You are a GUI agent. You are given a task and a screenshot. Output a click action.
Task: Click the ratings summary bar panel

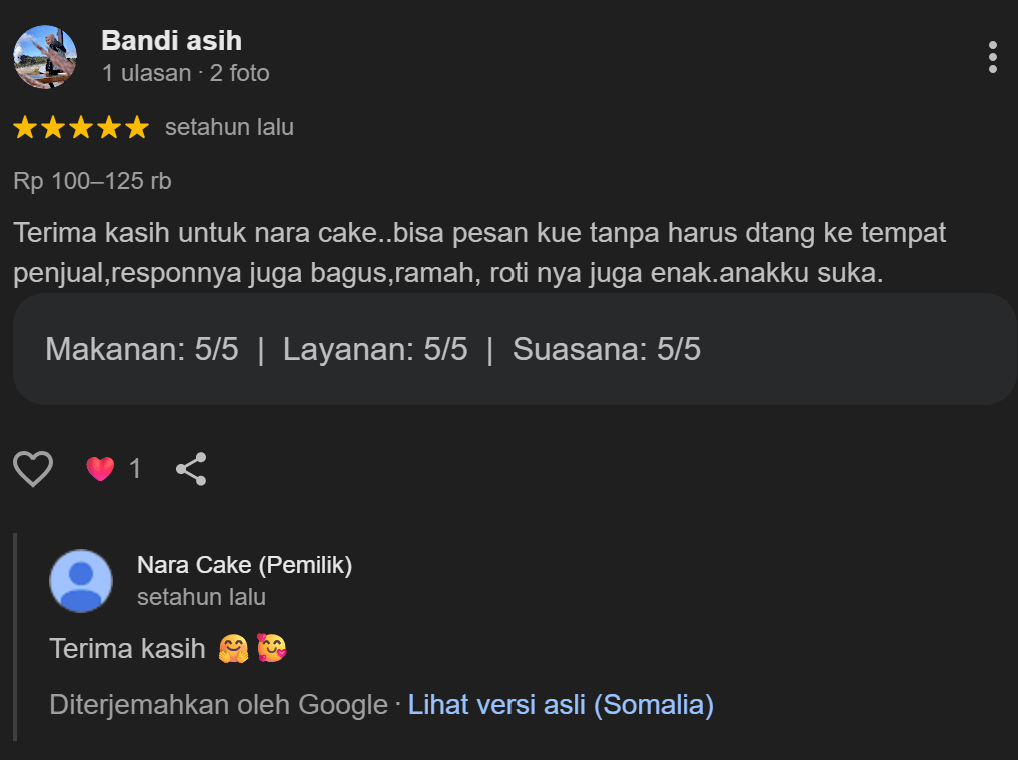[509, 350]
